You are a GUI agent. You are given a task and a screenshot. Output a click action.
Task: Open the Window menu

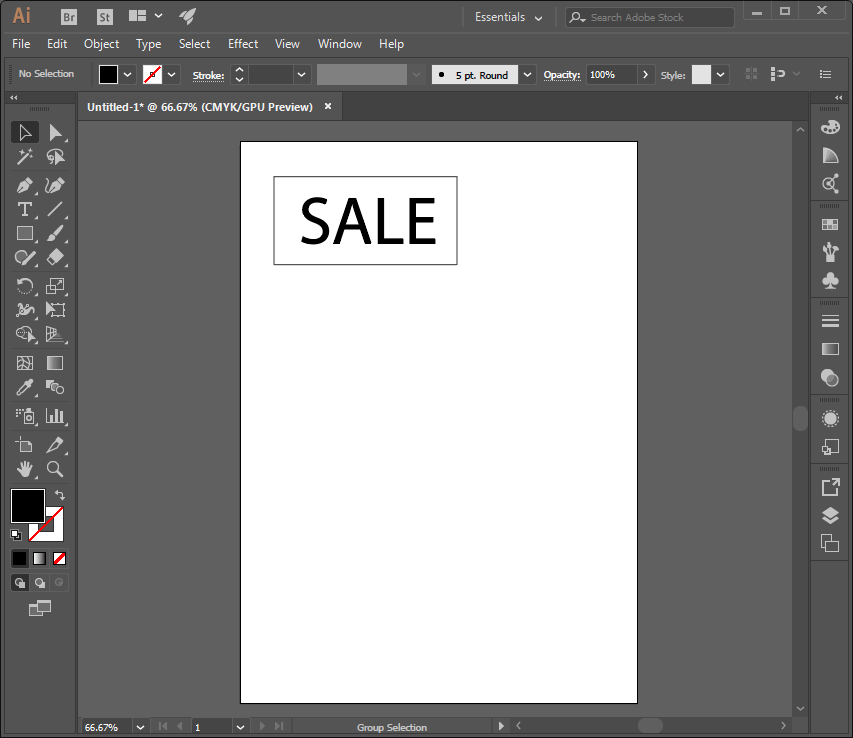(340, 44)
